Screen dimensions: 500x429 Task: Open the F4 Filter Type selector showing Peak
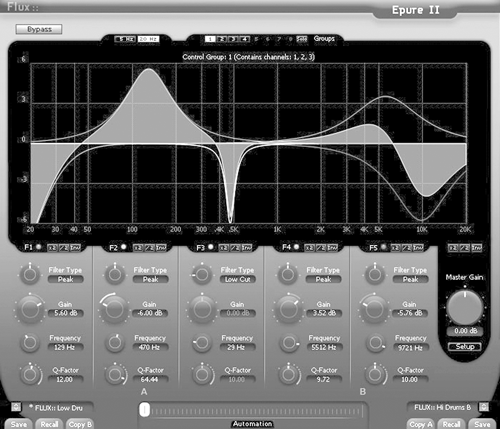pos(323,279)
